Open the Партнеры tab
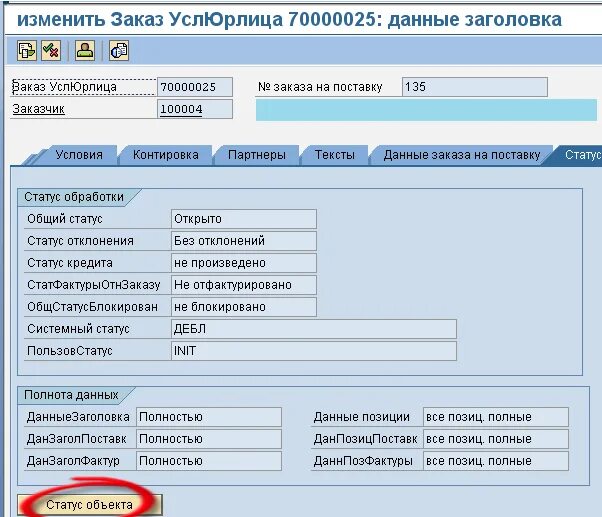The height and width of the screenshot is (517, 602). coord(256,155)
